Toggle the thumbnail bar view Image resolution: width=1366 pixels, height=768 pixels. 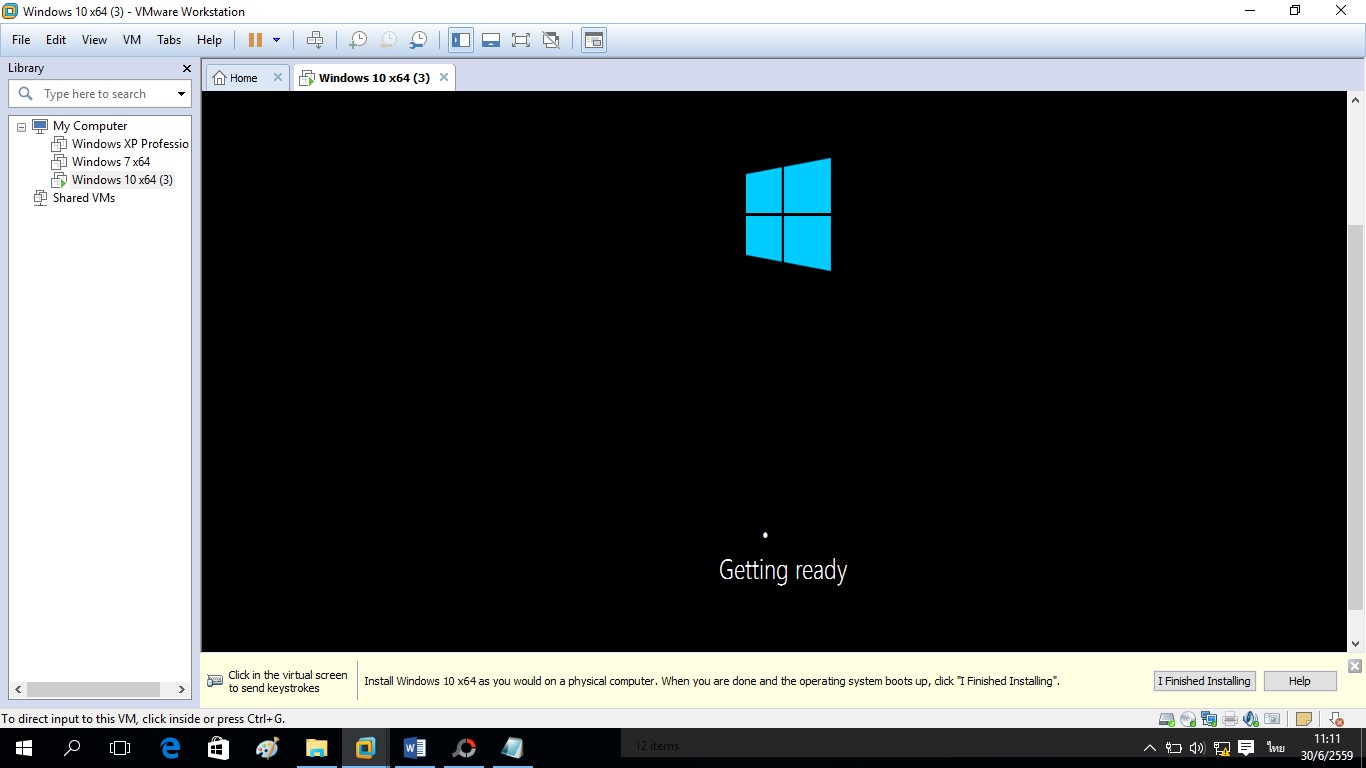491,40
